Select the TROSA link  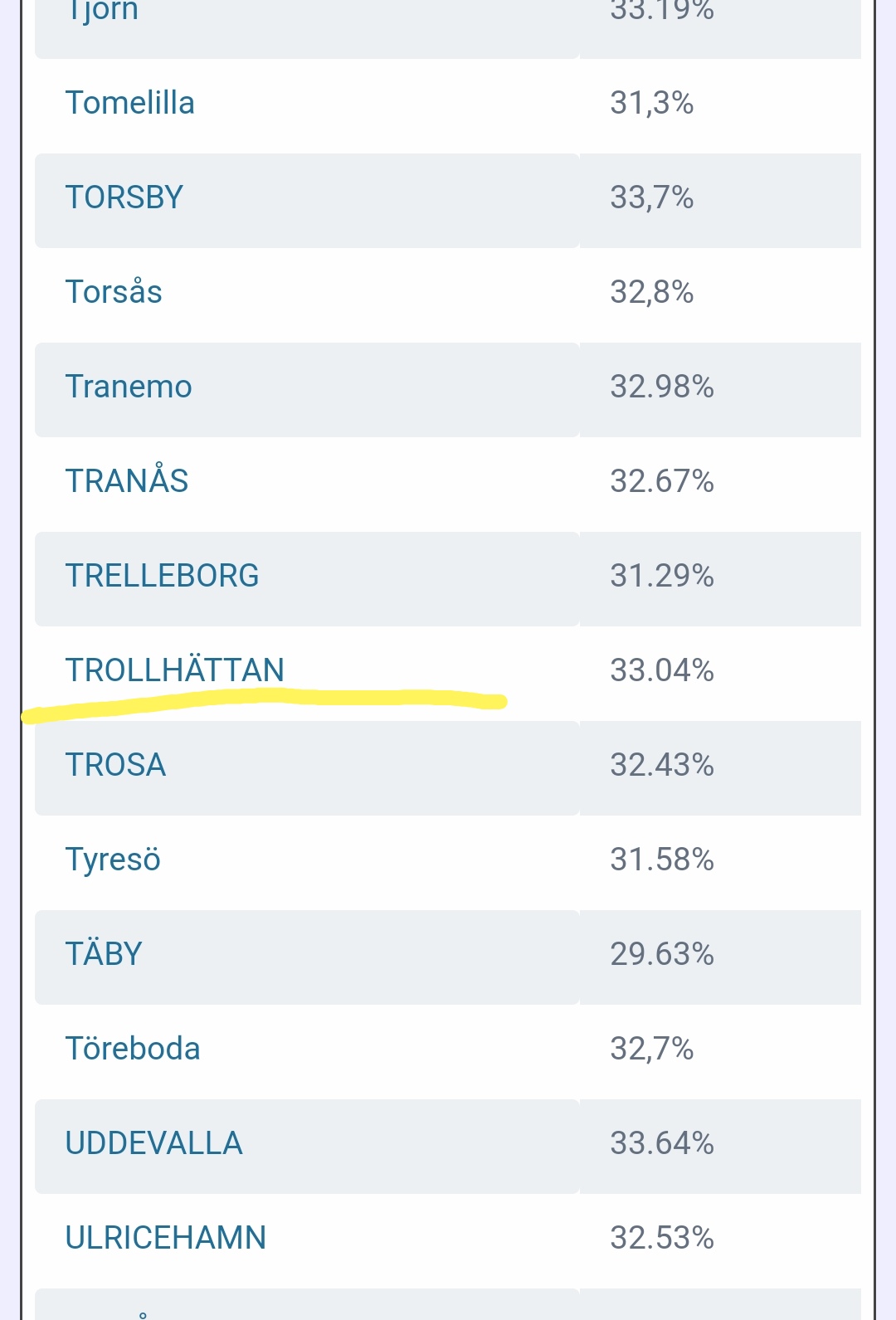click(116, 765)
